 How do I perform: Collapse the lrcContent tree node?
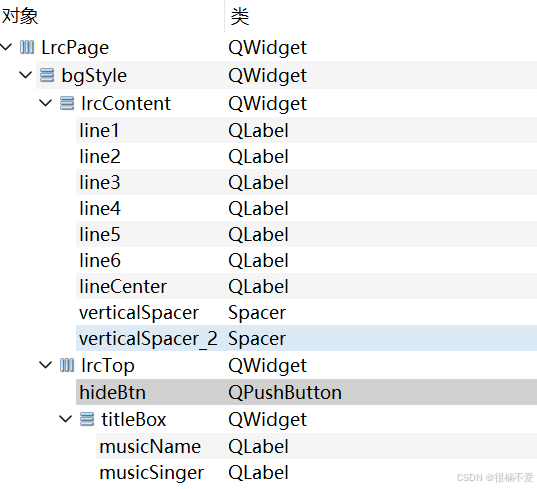pos(46,102)
